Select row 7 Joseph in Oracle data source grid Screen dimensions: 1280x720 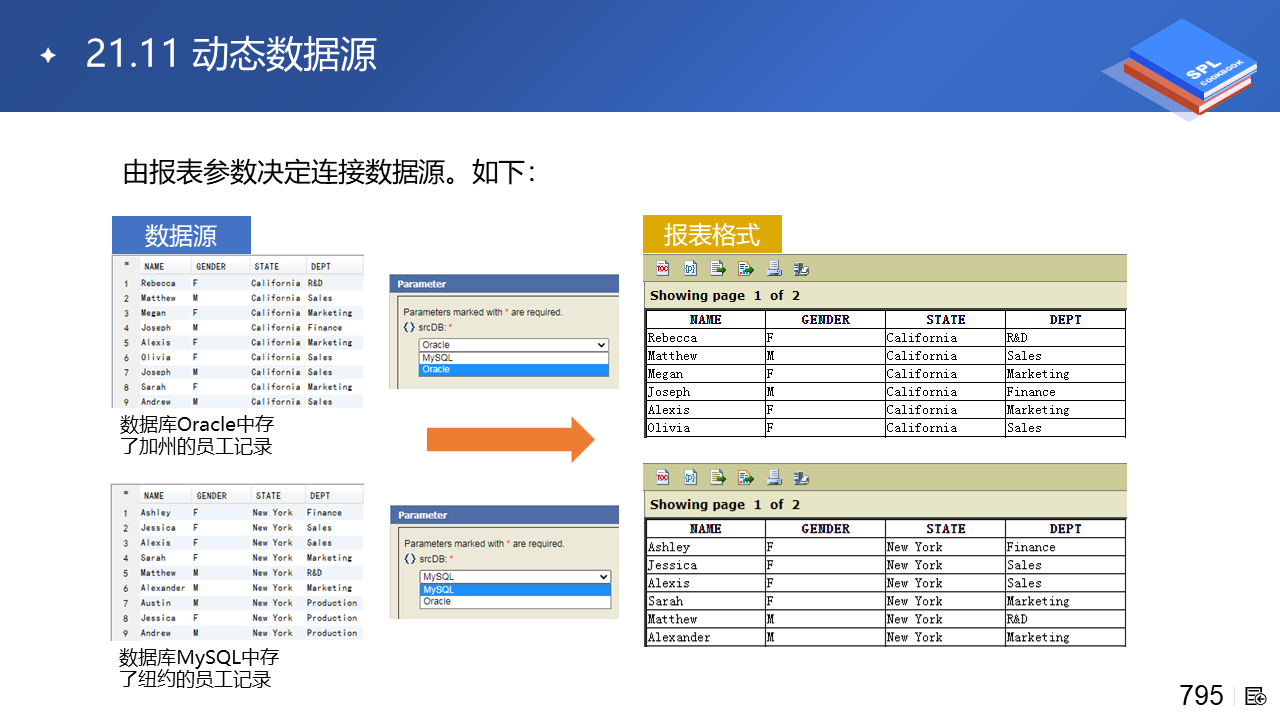[155, 372]
